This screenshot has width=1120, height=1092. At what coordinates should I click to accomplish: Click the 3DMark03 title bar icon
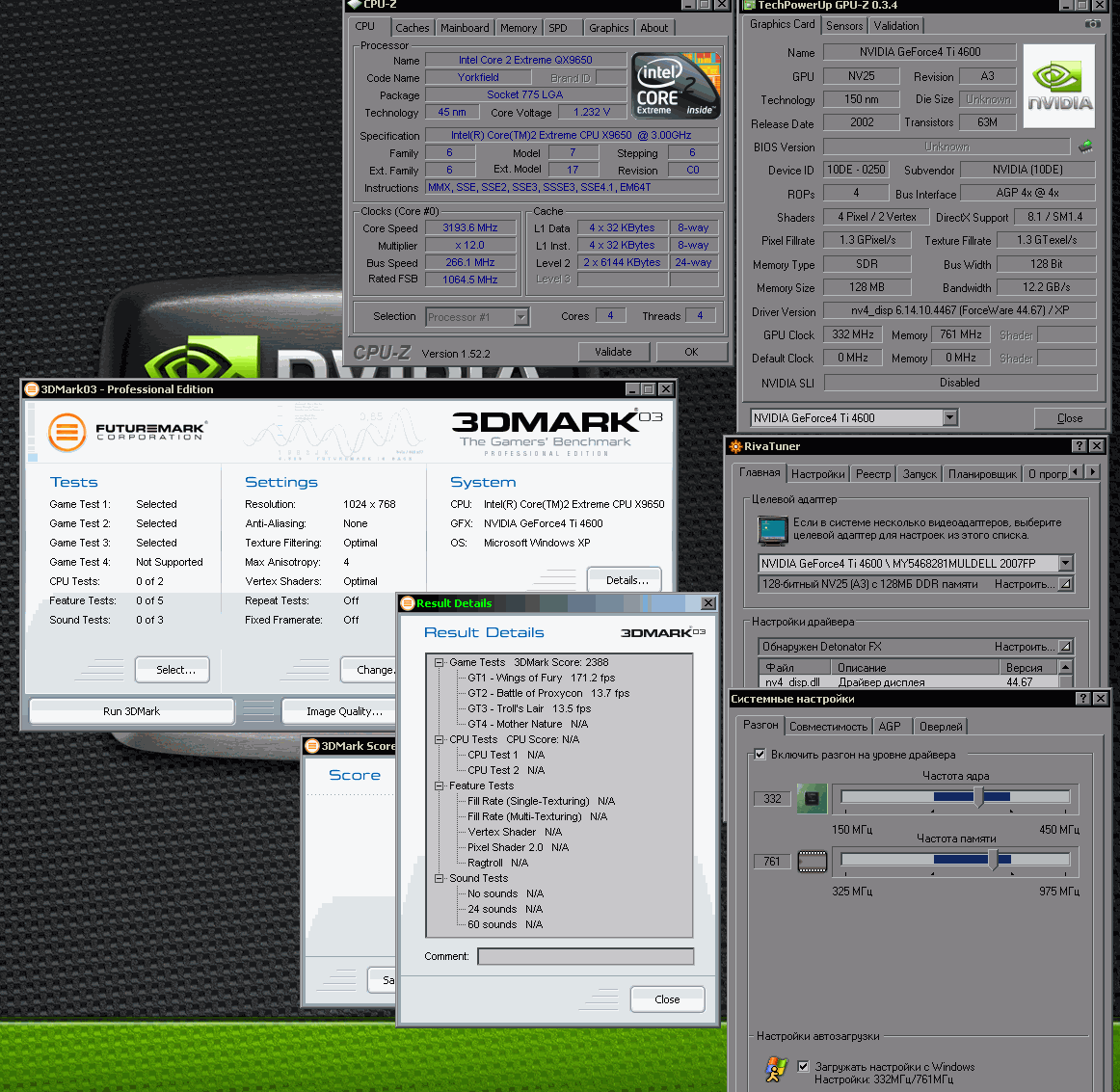click(x=32, y=389)
